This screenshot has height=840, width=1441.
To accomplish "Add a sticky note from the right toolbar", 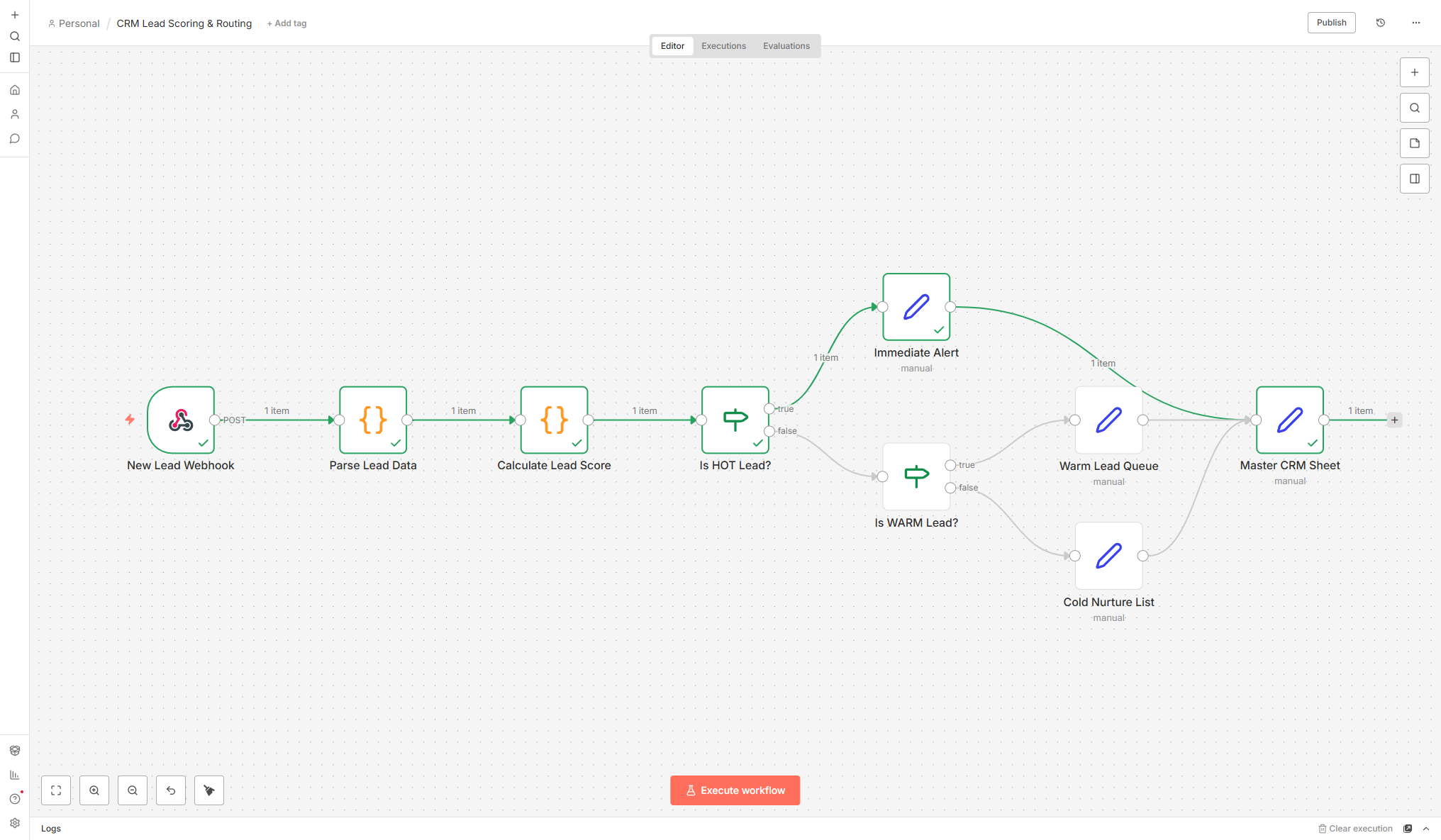I will point(1415,142).
